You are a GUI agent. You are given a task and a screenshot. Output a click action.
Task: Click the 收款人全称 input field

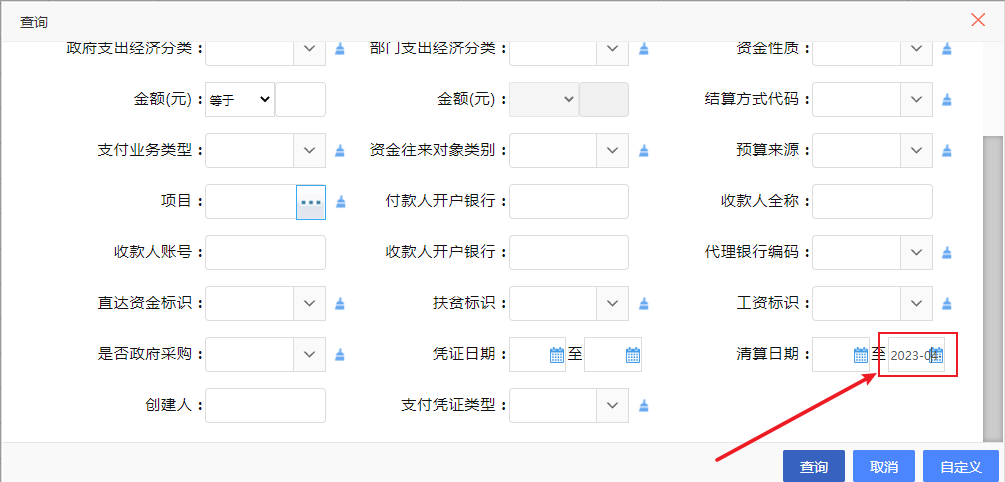pos(872,201)
